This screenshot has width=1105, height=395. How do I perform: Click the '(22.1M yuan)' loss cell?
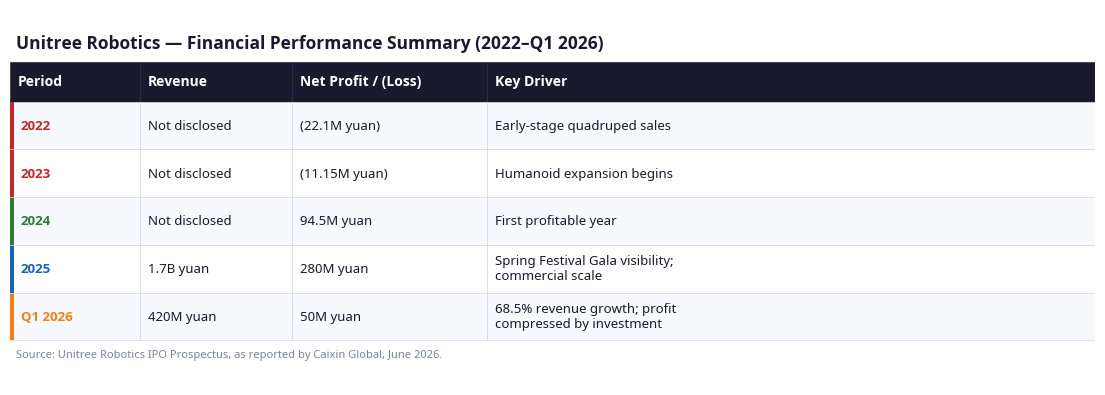(390, 126)
